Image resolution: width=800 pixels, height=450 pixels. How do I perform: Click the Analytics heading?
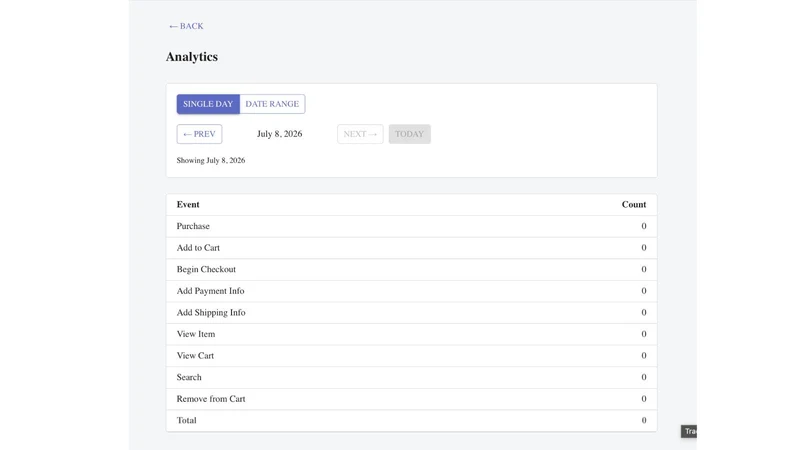pos(192,57)
